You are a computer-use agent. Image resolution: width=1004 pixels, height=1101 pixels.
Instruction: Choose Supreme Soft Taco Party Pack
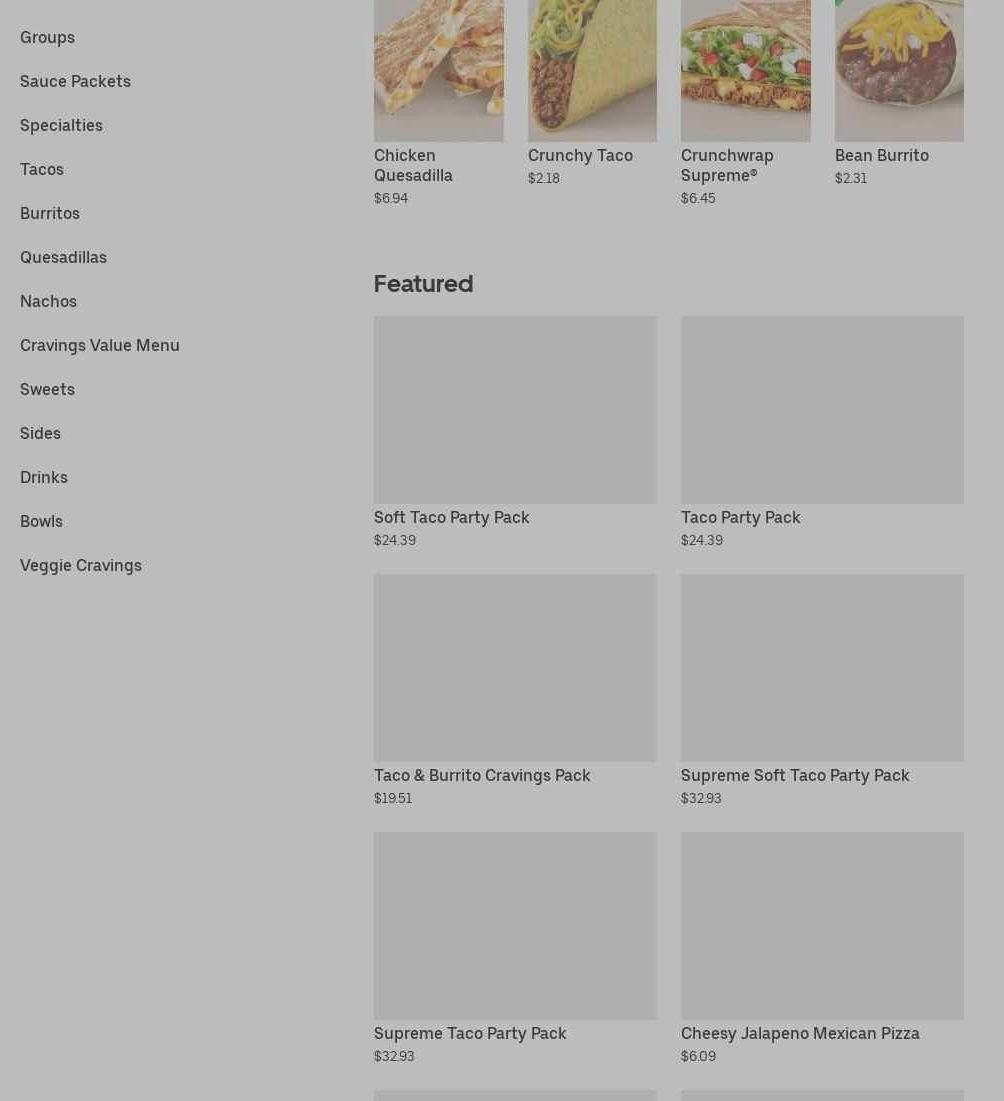(822, 690)
